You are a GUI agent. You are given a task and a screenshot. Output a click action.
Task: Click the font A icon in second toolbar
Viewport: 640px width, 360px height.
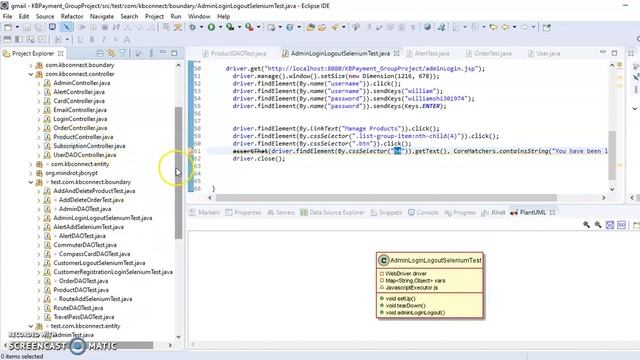tap(127, 40)
